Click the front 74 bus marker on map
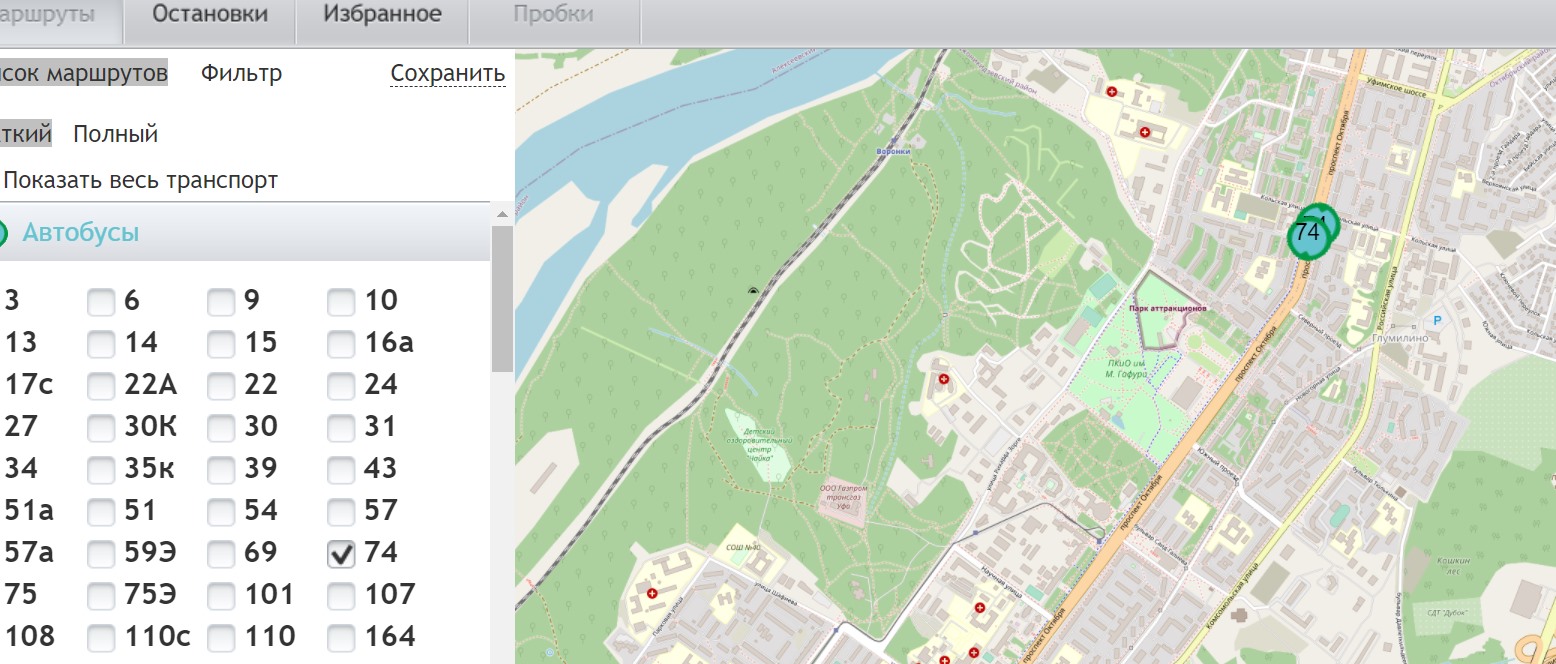The height and width of the screenshot is (664, 1556). pos(1307,235)
